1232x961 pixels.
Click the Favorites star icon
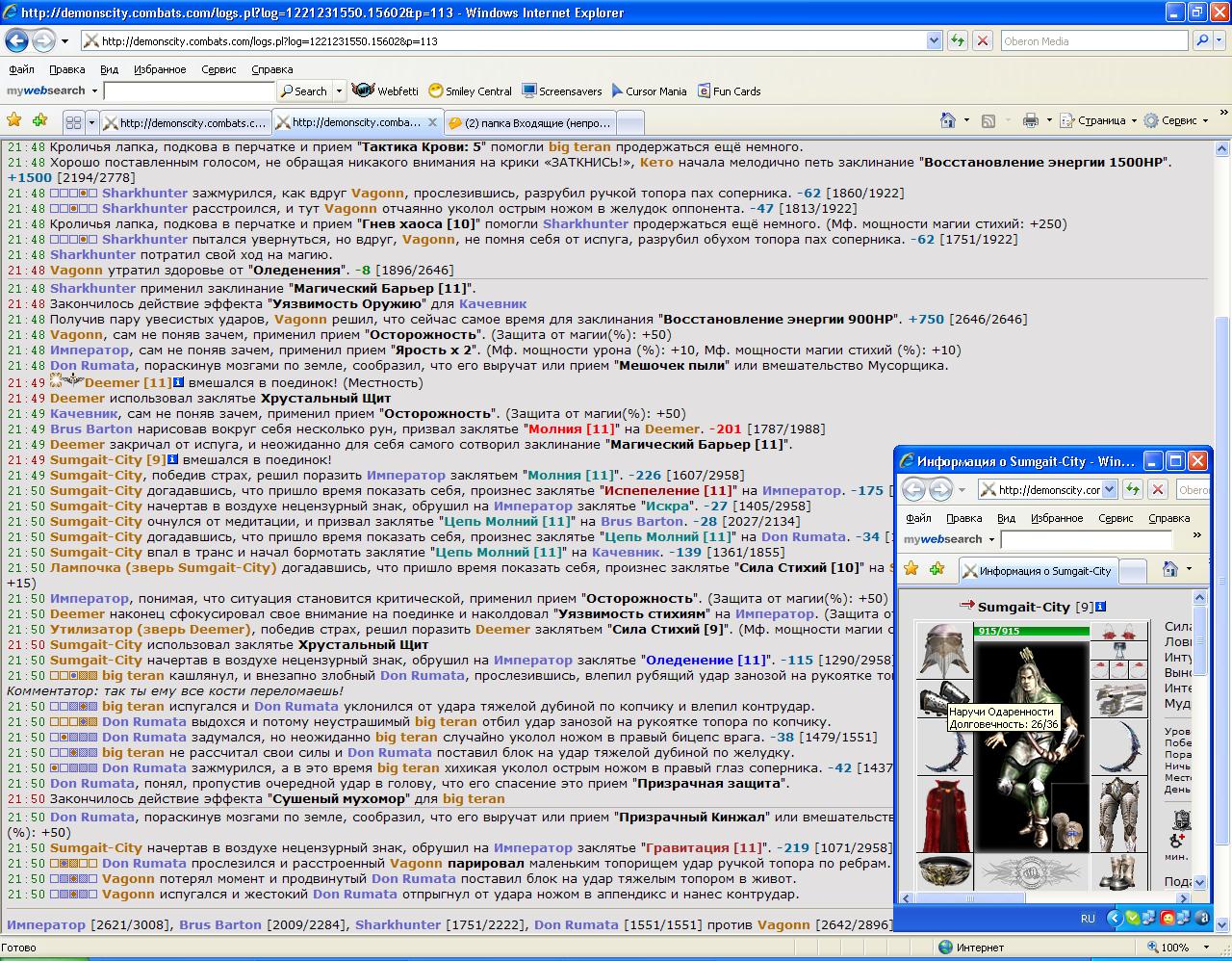(x=14, y=120)
